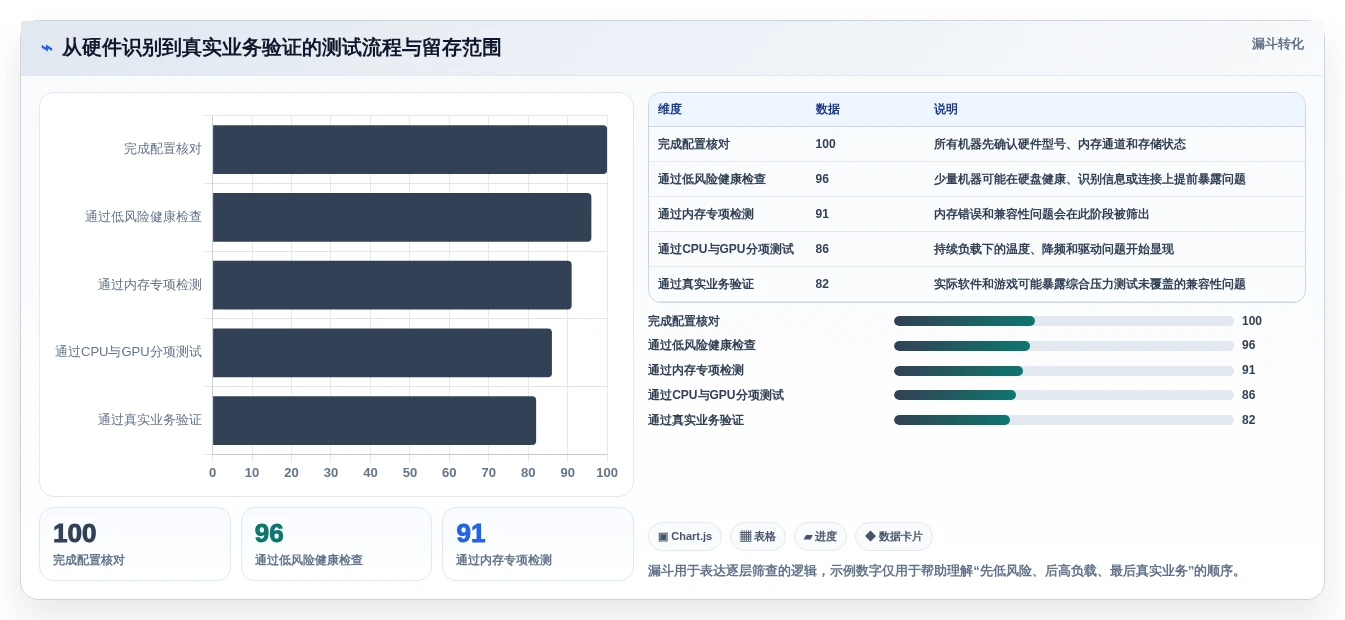Click the 通过真实业务验证 chart bar
The height and width of the screenshot is (620, 1345).
[374, 420]
